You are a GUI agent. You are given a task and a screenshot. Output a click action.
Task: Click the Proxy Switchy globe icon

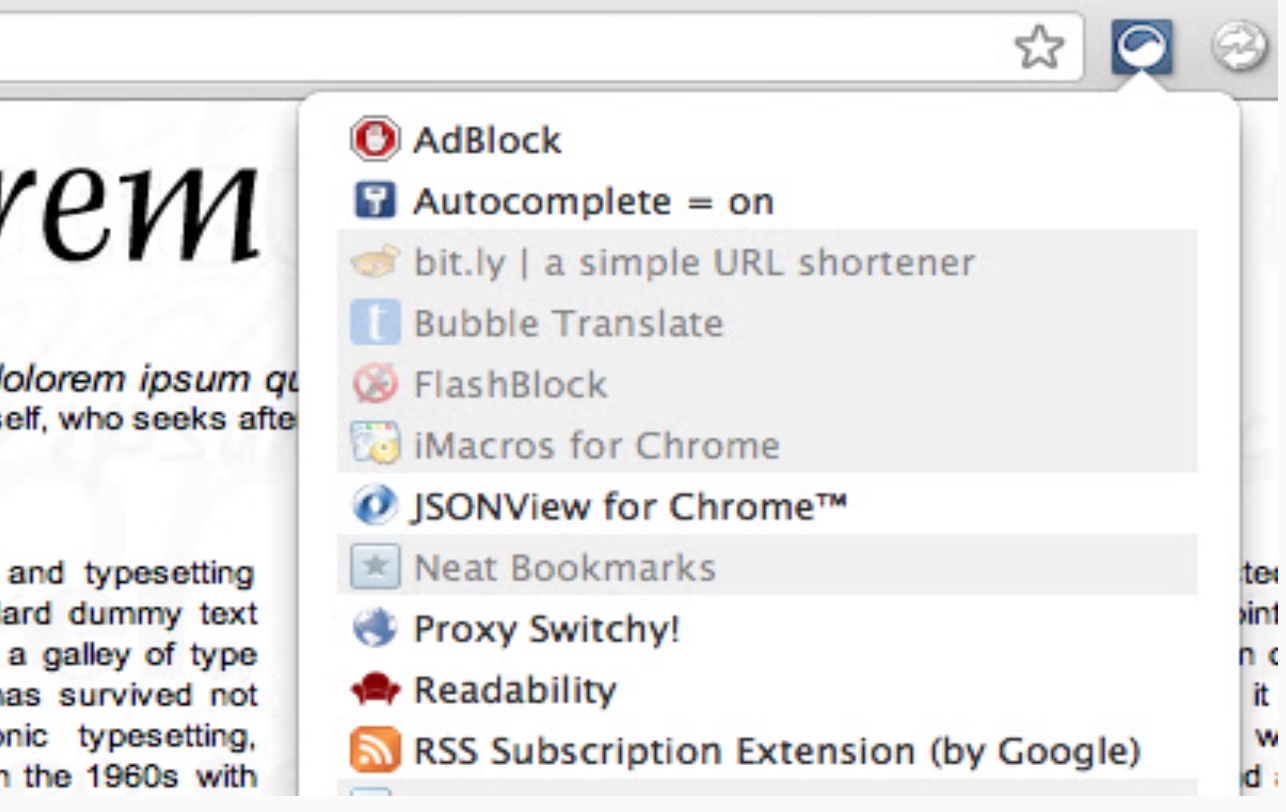click(x=375, y=629)
